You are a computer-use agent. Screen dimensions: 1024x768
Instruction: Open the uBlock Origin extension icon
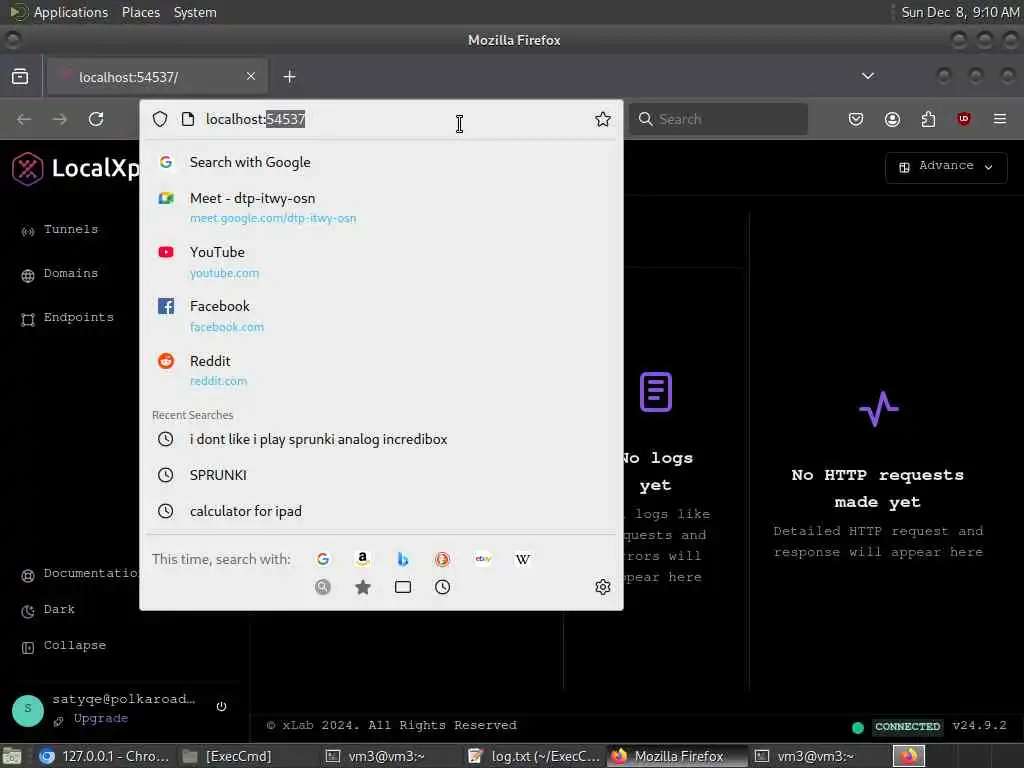[x=964, y=119]
